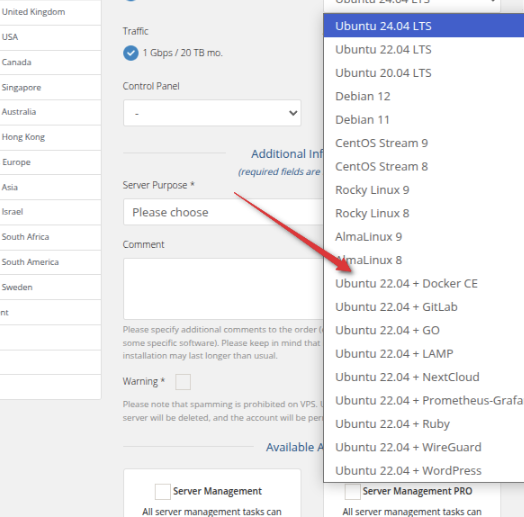Open South America location in sidebar

coord(50,262)
